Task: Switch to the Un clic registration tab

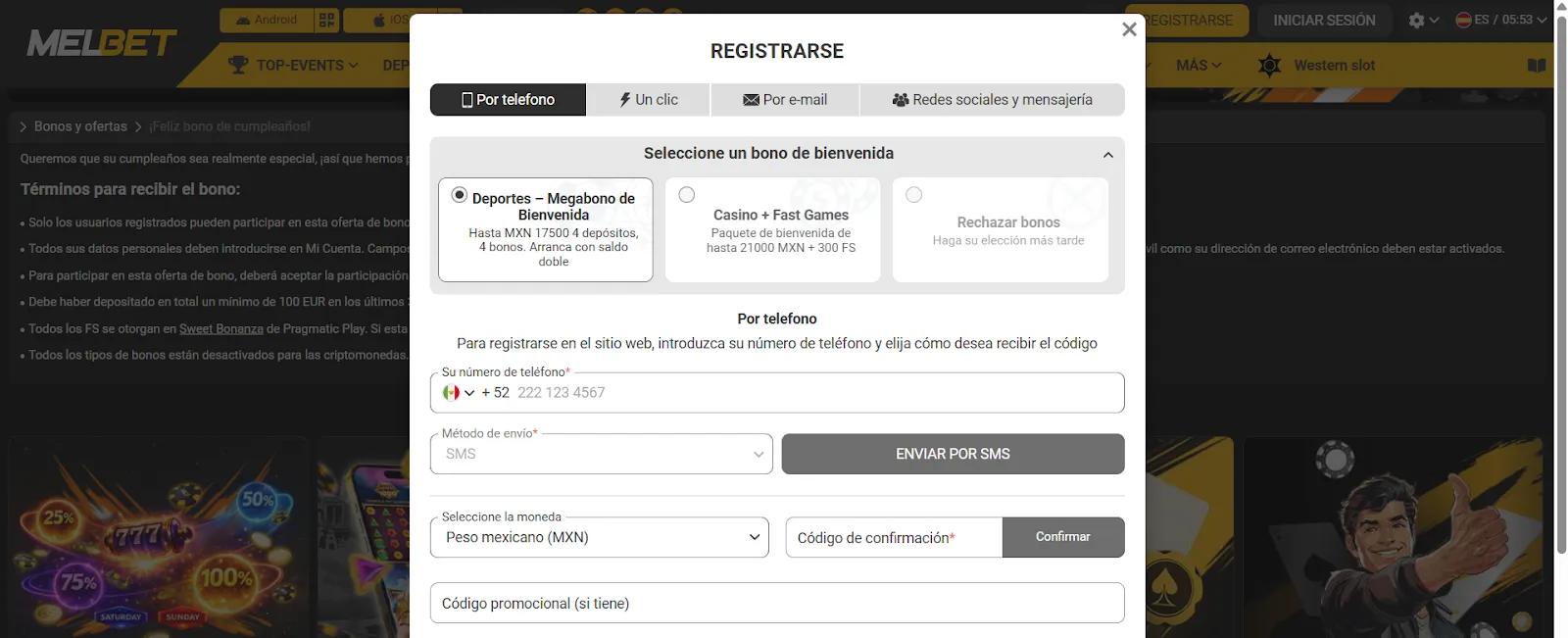Action: [648, 99]
